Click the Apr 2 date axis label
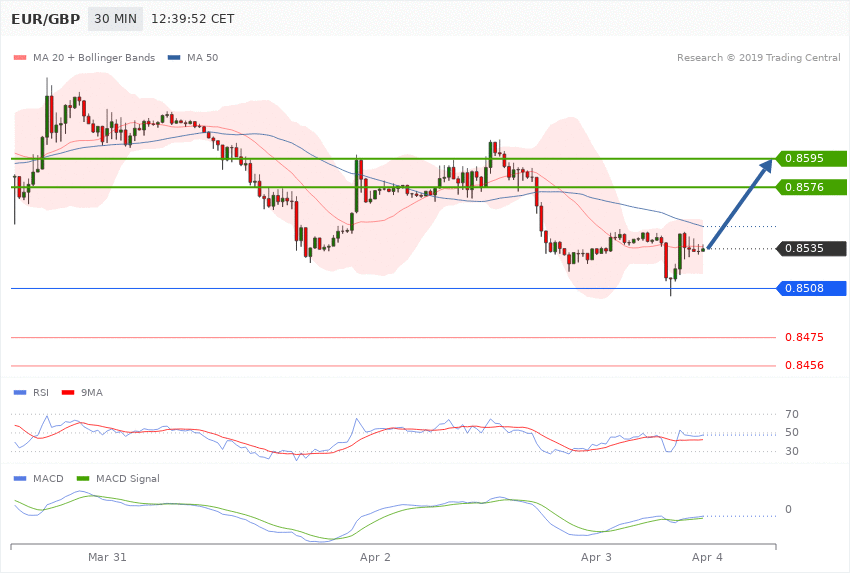850x576 pixels. (x=375, y=557)
